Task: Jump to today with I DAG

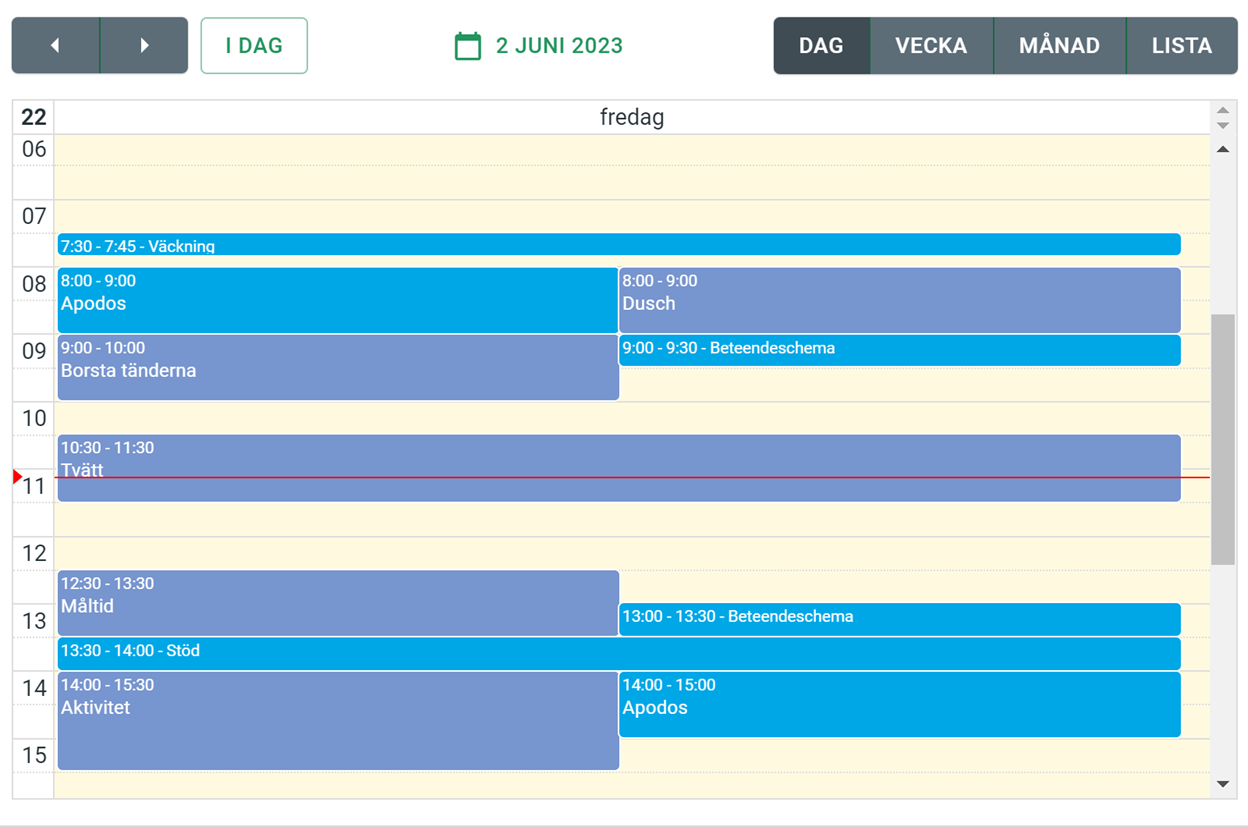Action: pyautogui.click(x=254, y=45)
